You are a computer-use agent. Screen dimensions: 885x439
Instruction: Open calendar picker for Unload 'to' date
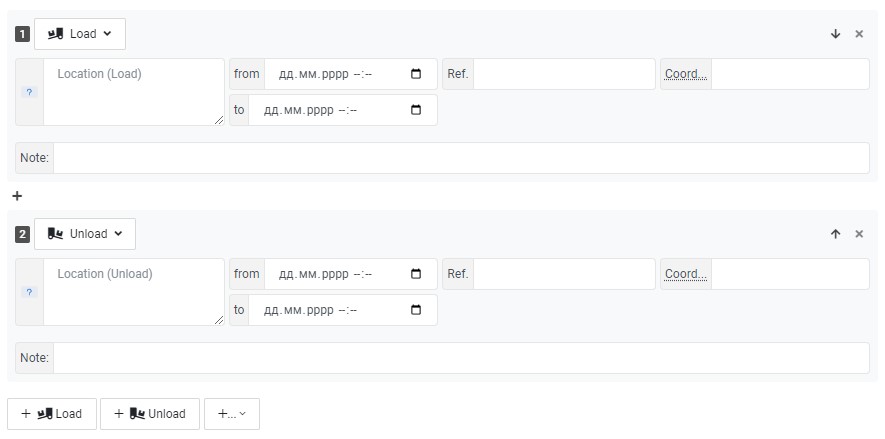[416, 310]
